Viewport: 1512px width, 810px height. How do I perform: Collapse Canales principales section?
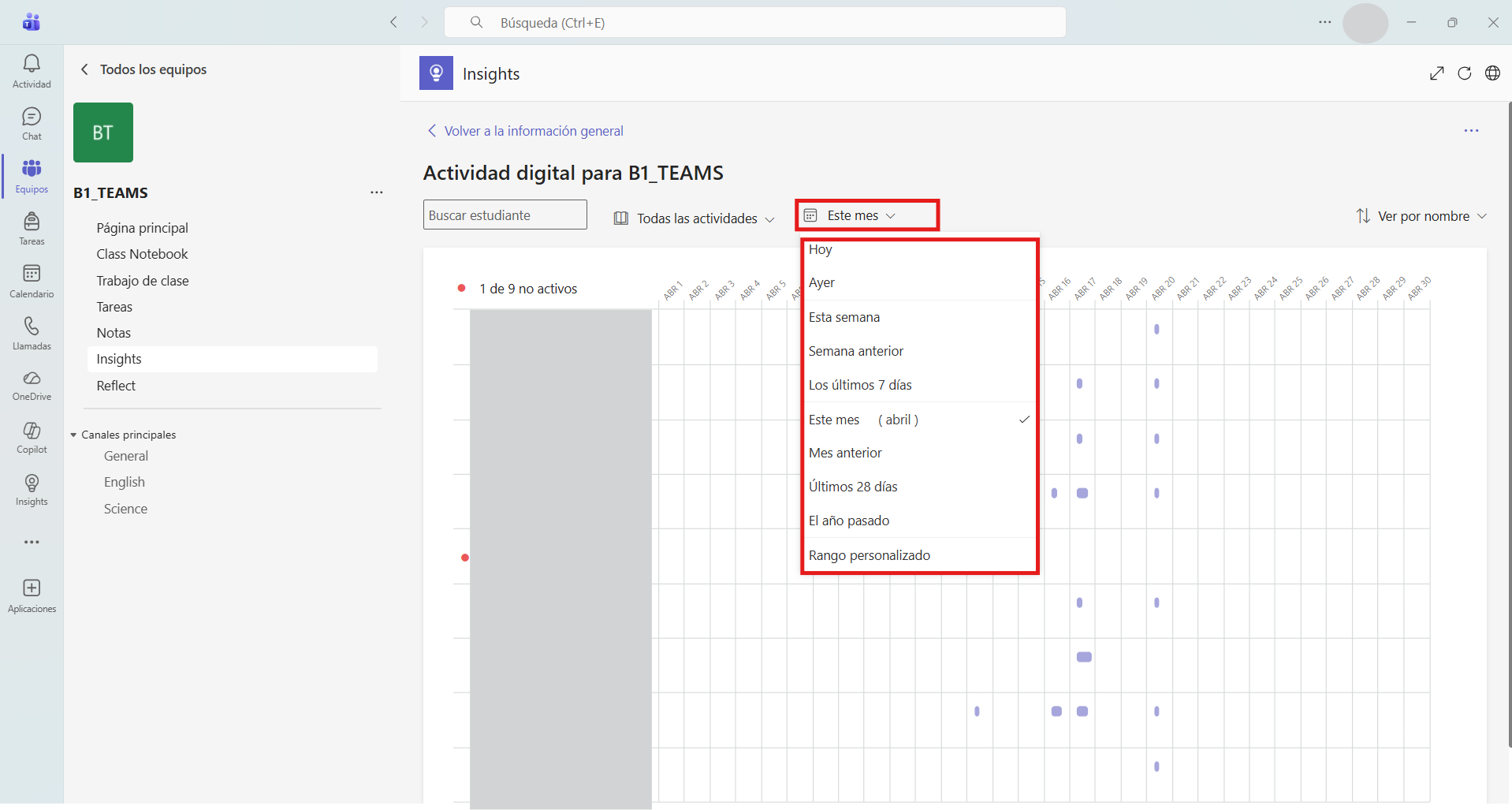124,435
